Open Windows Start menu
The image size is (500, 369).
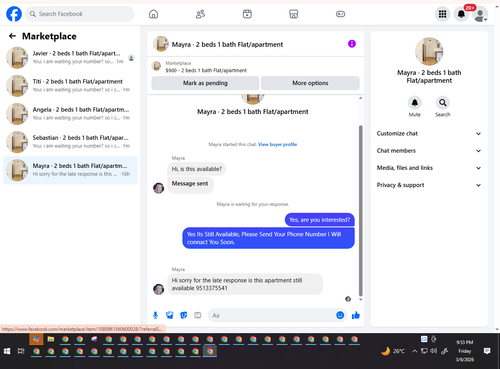[x=7, y=351]
